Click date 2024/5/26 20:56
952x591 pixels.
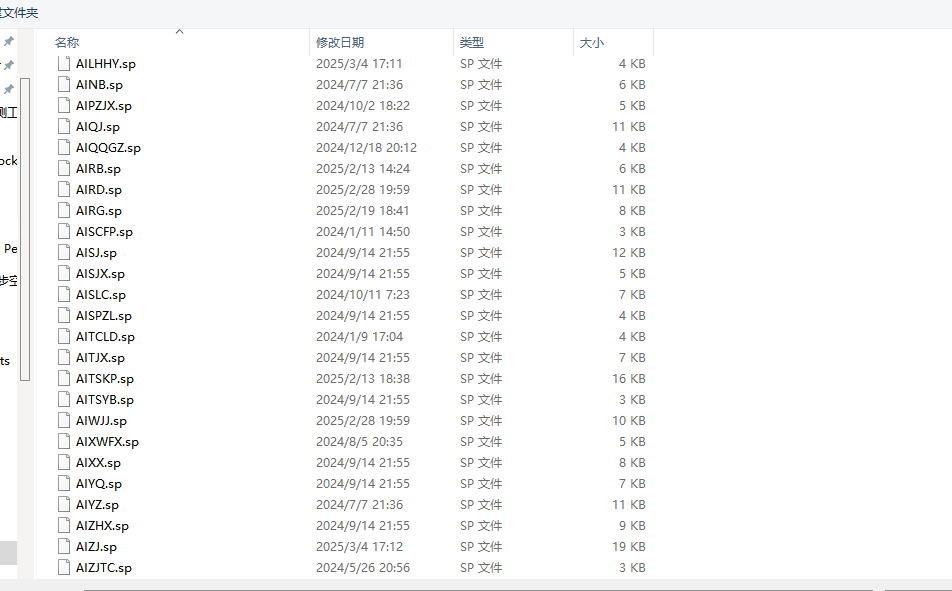[x=362, y=568]
